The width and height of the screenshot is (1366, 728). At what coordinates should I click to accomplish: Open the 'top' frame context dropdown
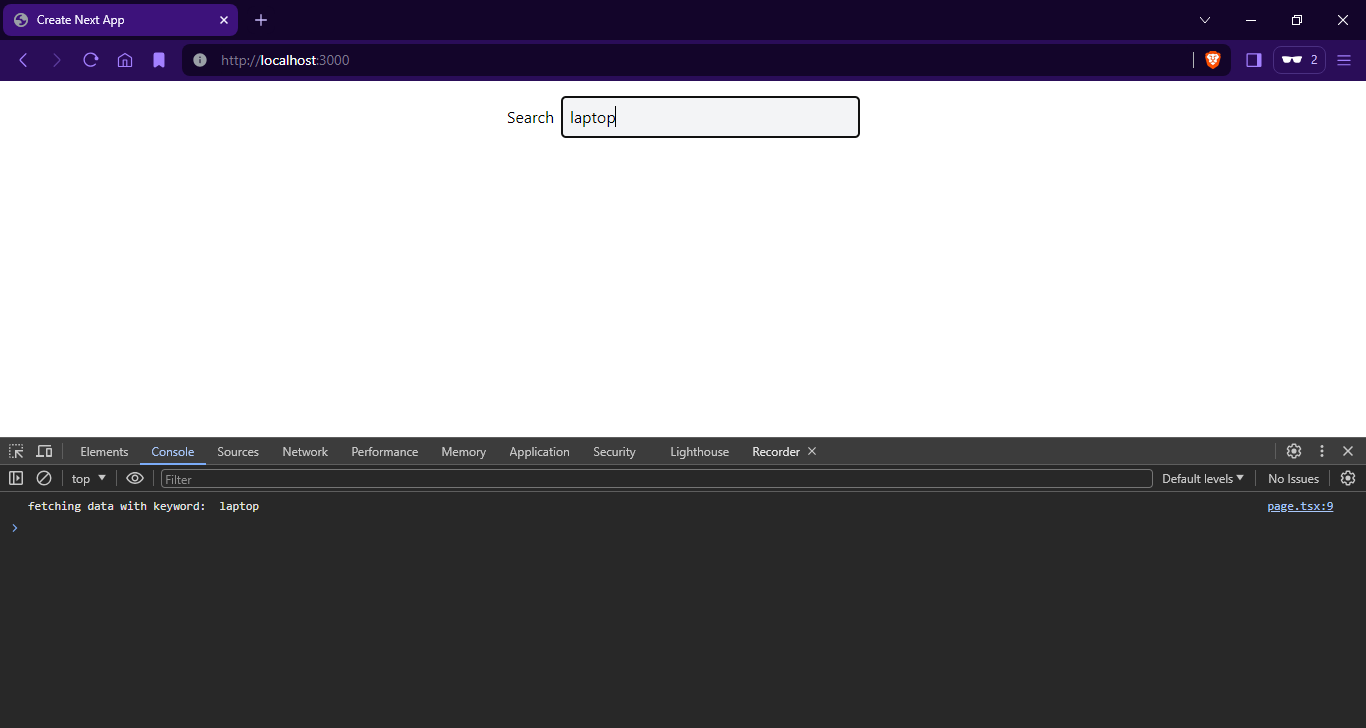coord(88,478)
